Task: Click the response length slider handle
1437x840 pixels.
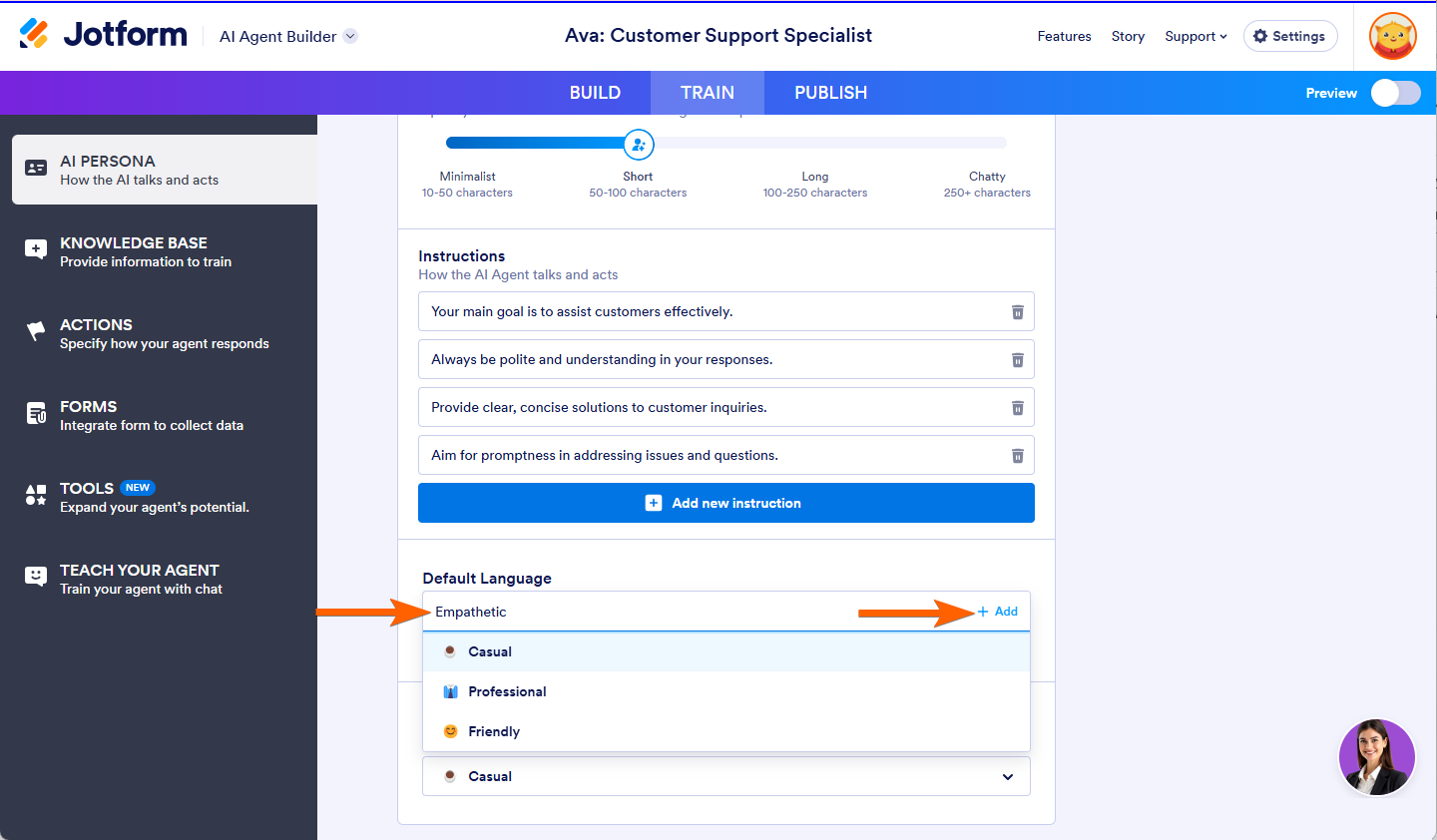Action: point(639,145)
